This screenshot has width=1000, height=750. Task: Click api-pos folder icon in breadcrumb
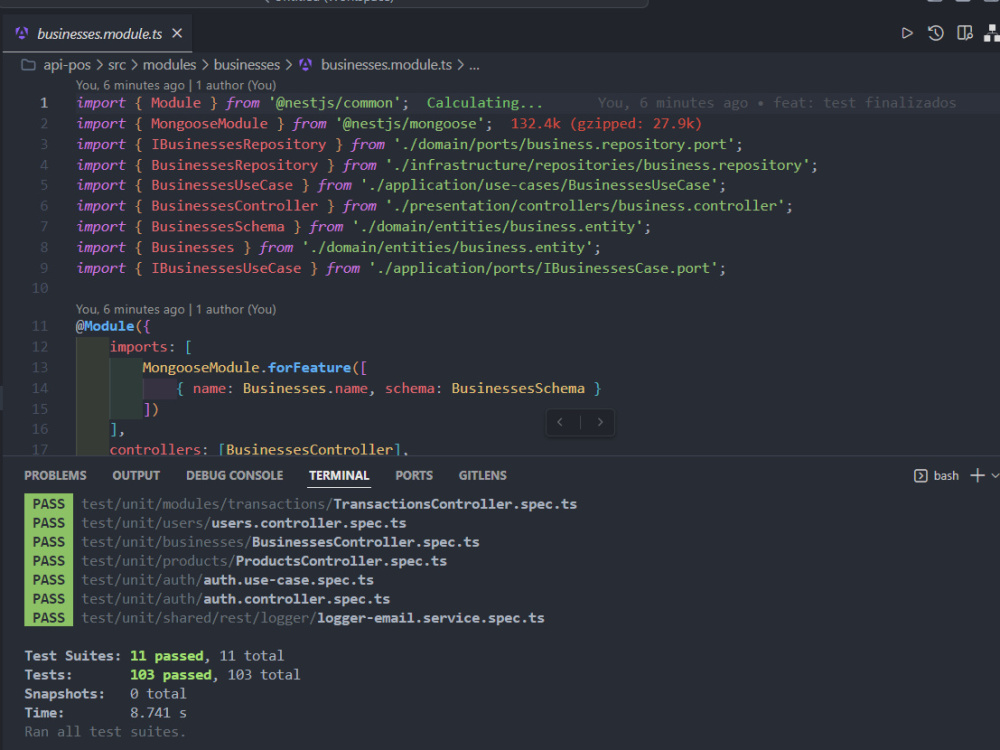[x=28, y=65]
